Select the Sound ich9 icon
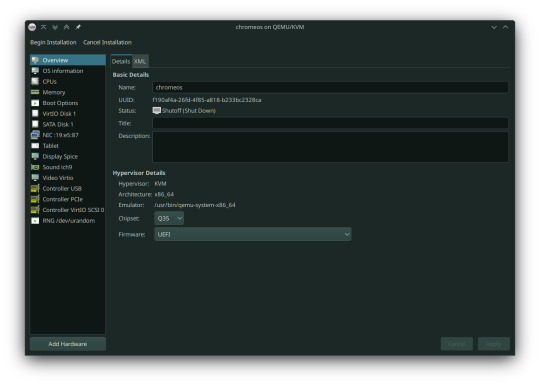 coord(35,167)
